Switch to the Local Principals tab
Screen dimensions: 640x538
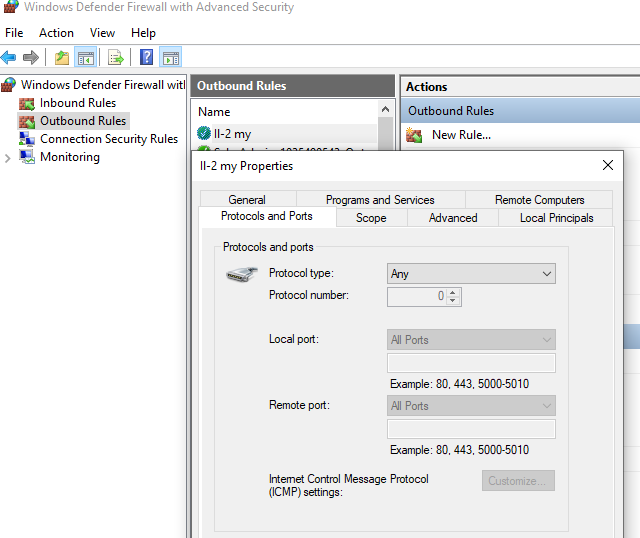556,218
